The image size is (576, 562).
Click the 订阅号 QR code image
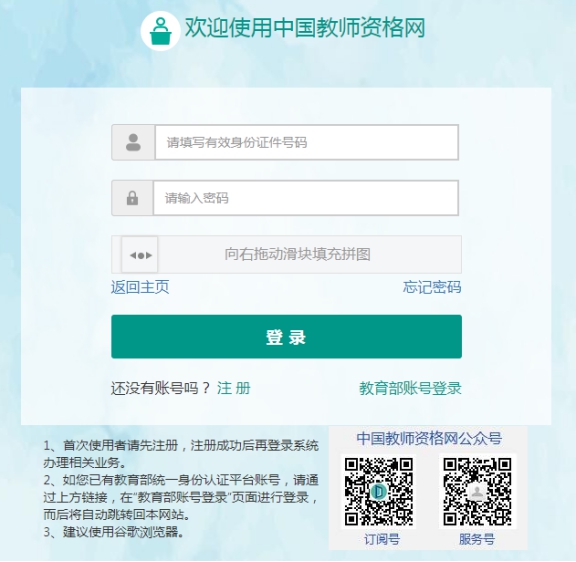tap(379, 491)
